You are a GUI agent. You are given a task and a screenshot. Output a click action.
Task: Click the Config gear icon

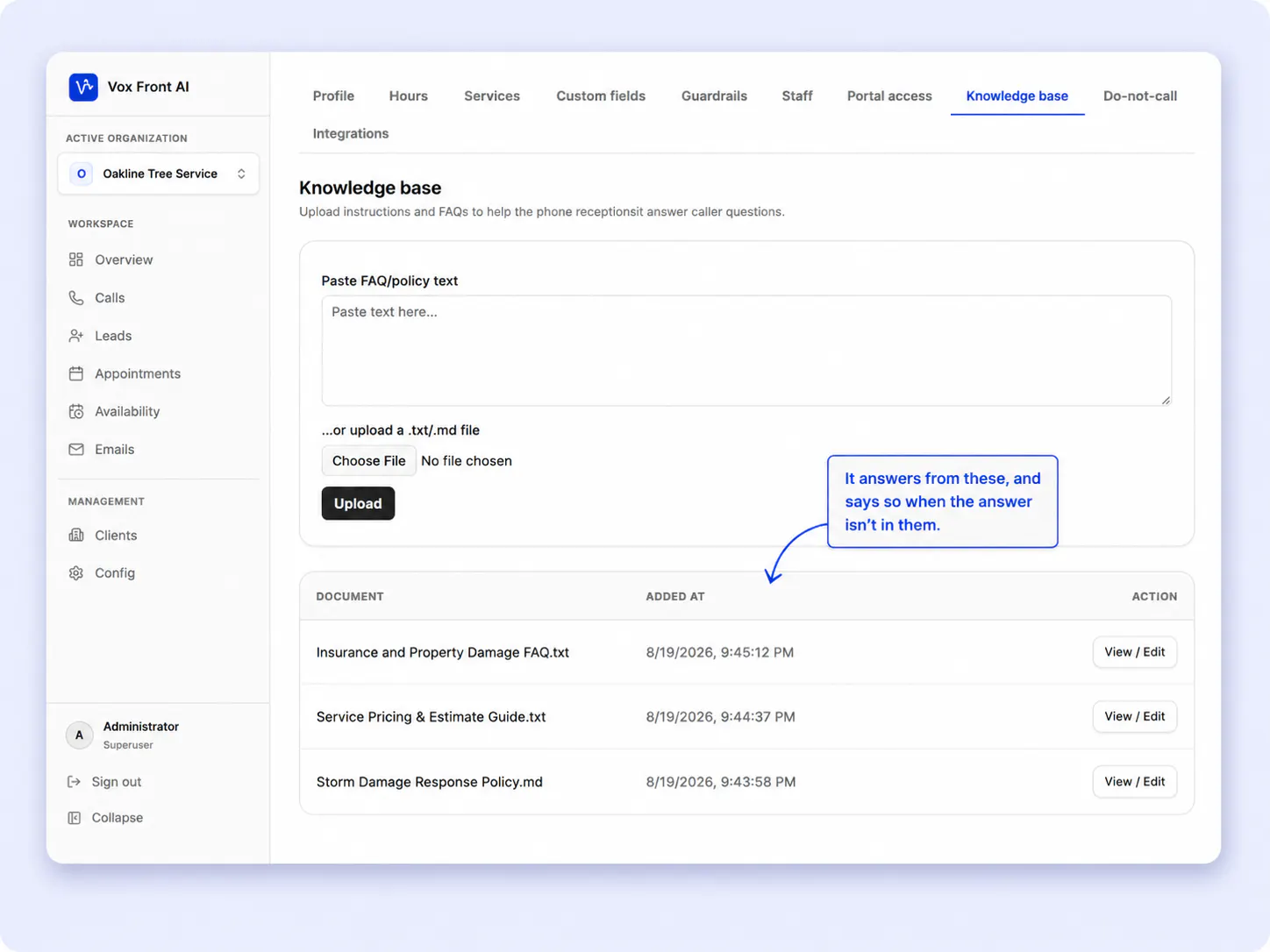coord(76,572)
